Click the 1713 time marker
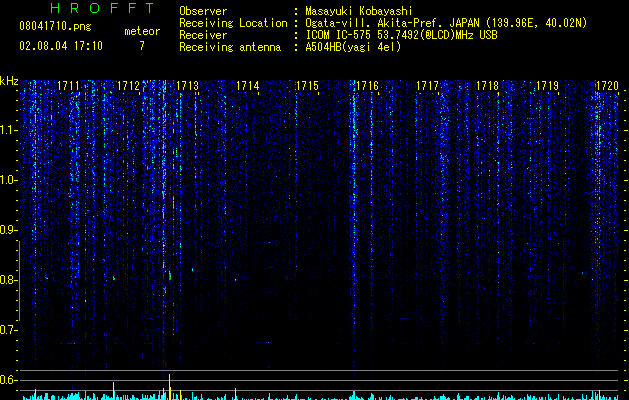 click(x=188, y=86)
